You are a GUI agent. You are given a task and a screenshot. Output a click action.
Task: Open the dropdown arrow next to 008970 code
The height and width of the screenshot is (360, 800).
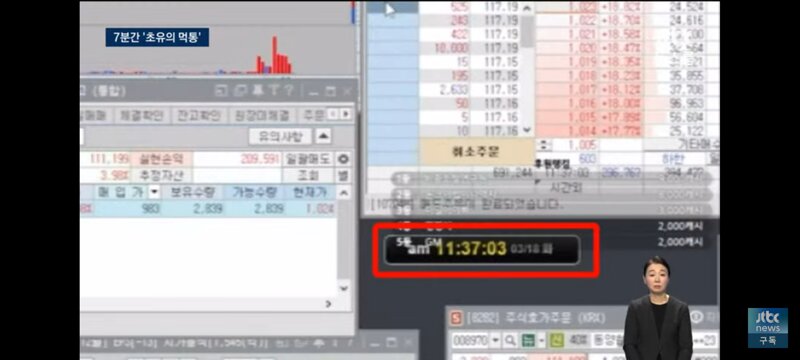tap(495, 340)
